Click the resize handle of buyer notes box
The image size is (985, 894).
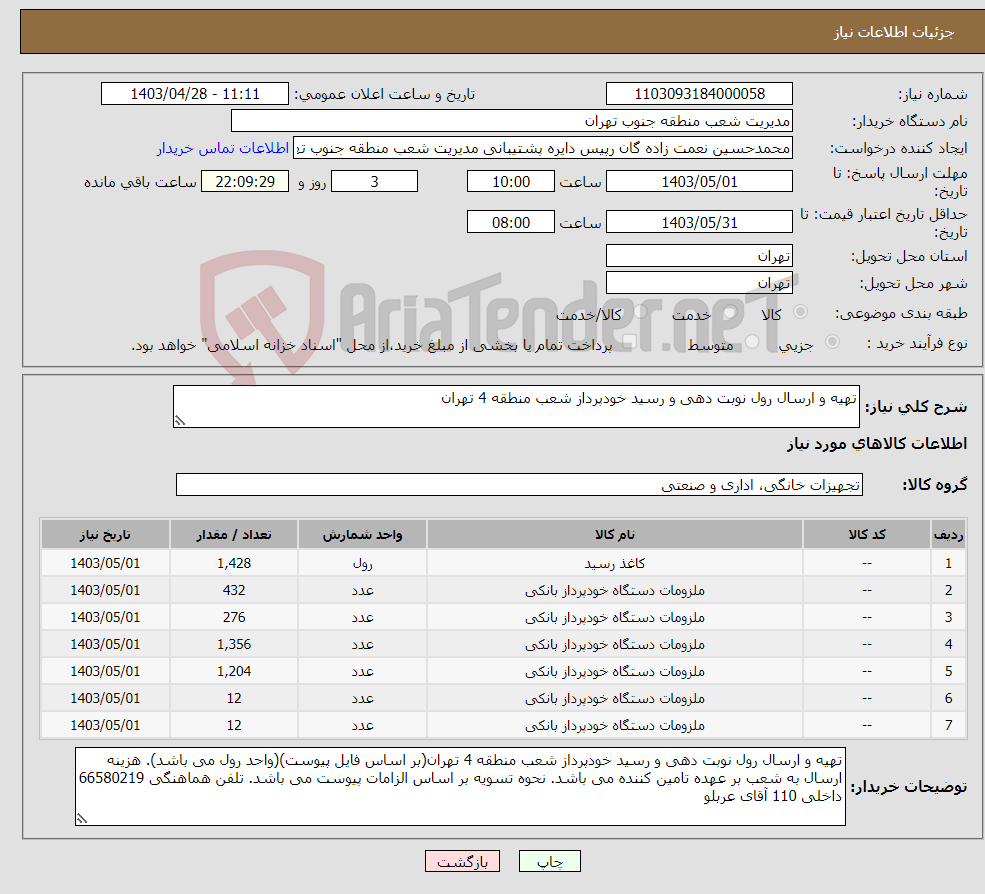pos(82,819)
